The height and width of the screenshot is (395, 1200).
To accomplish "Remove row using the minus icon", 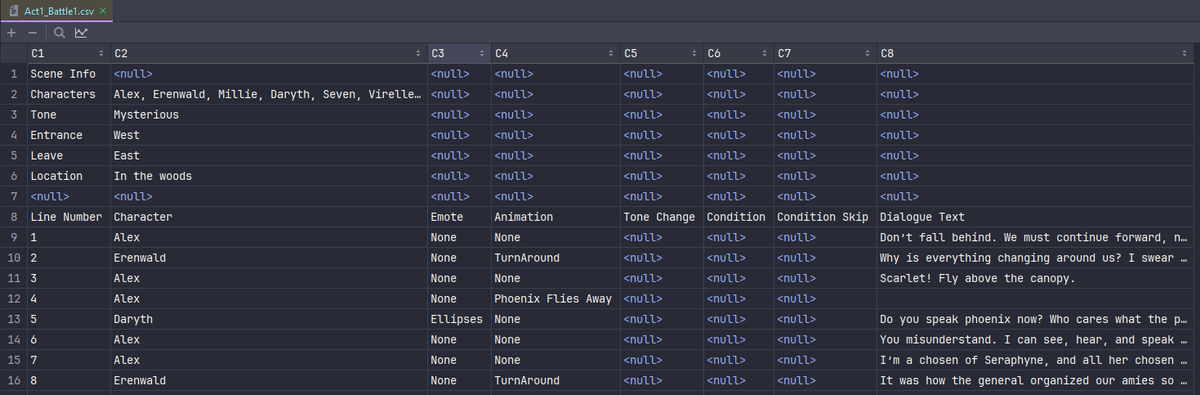I will click(32, 32).
